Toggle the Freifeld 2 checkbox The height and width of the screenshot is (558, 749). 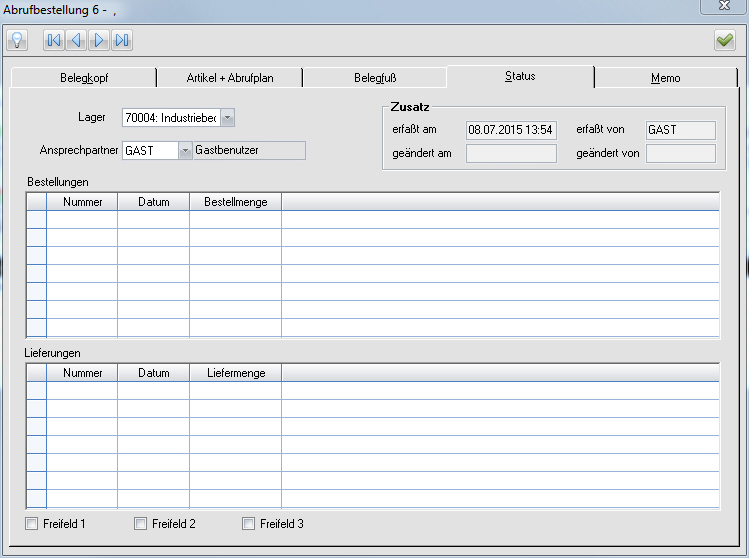[140, 524]
